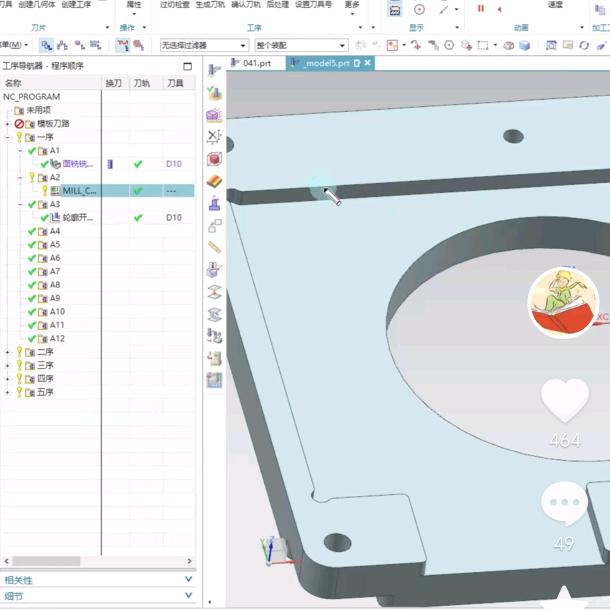Select the A5 operation group

tap(55, 245)
